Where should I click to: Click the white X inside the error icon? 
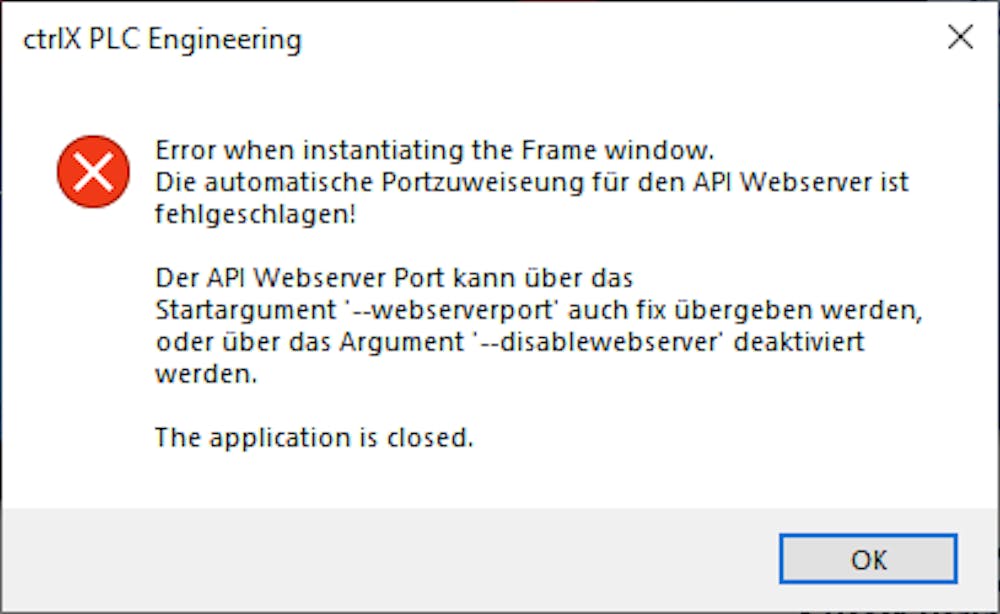(93, 172)
